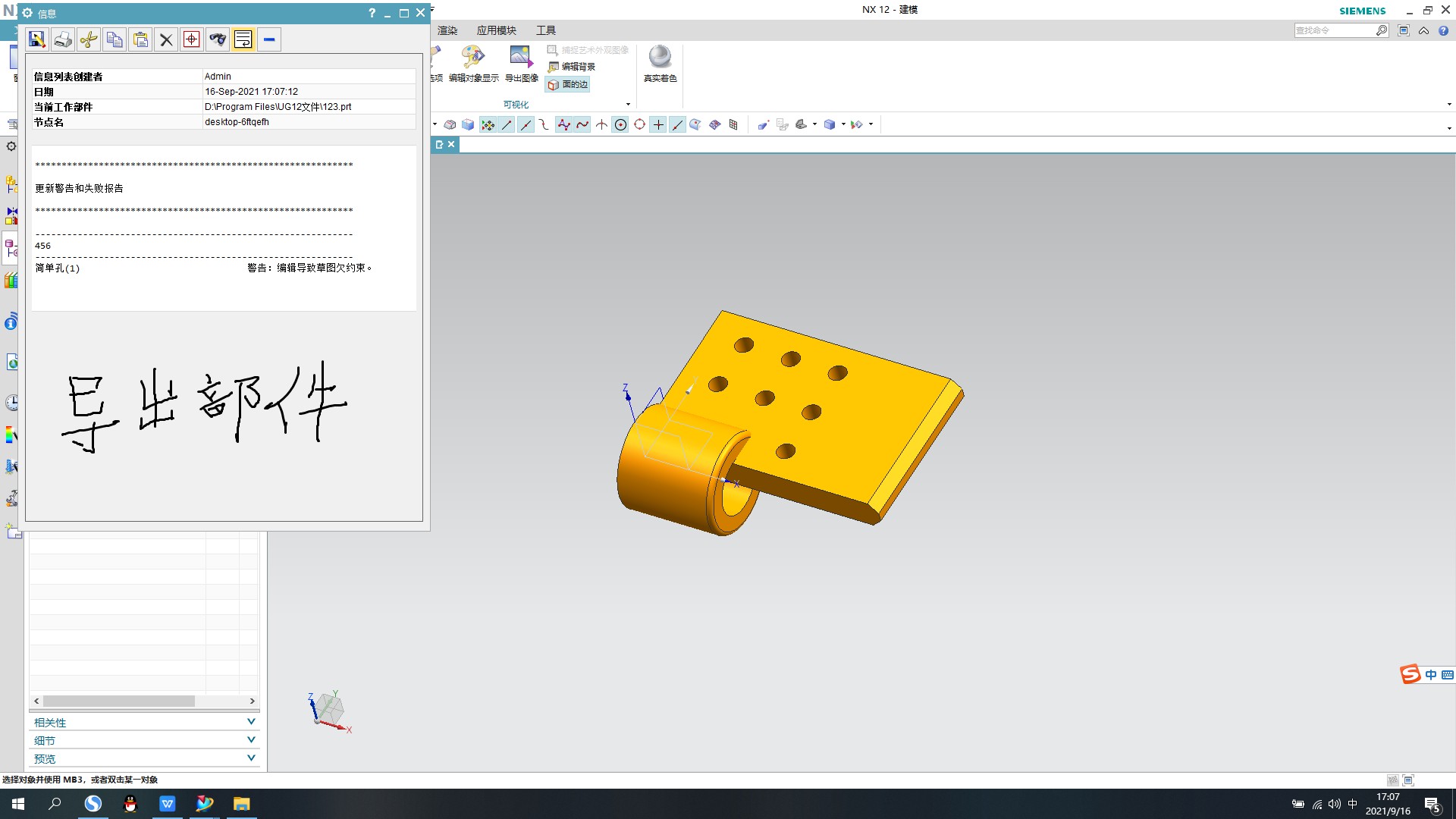Click the grey cube wireframe icon in selection bar
1456x819 pixels.
click(450, 124)
